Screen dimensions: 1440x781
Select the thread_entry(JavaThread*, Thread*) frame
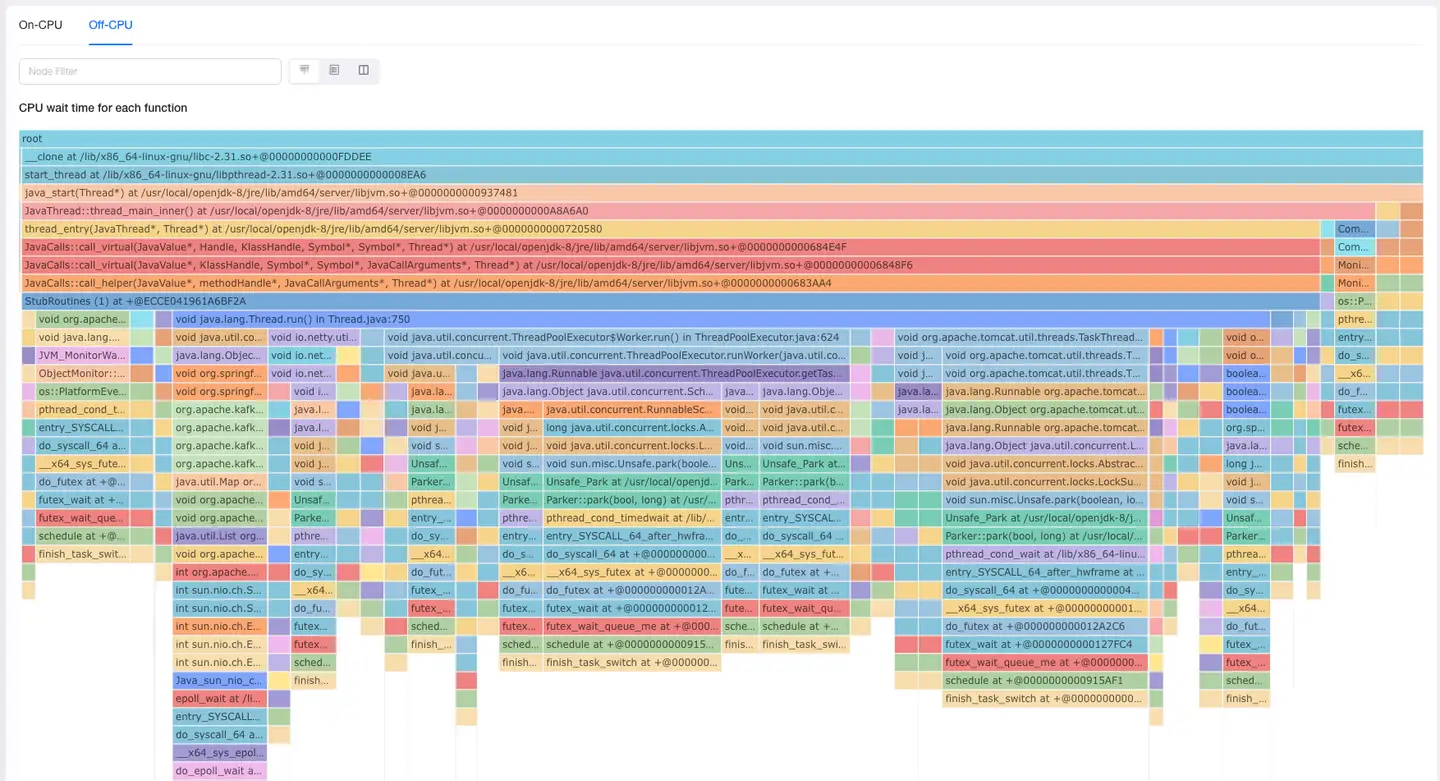click(670, 229)
